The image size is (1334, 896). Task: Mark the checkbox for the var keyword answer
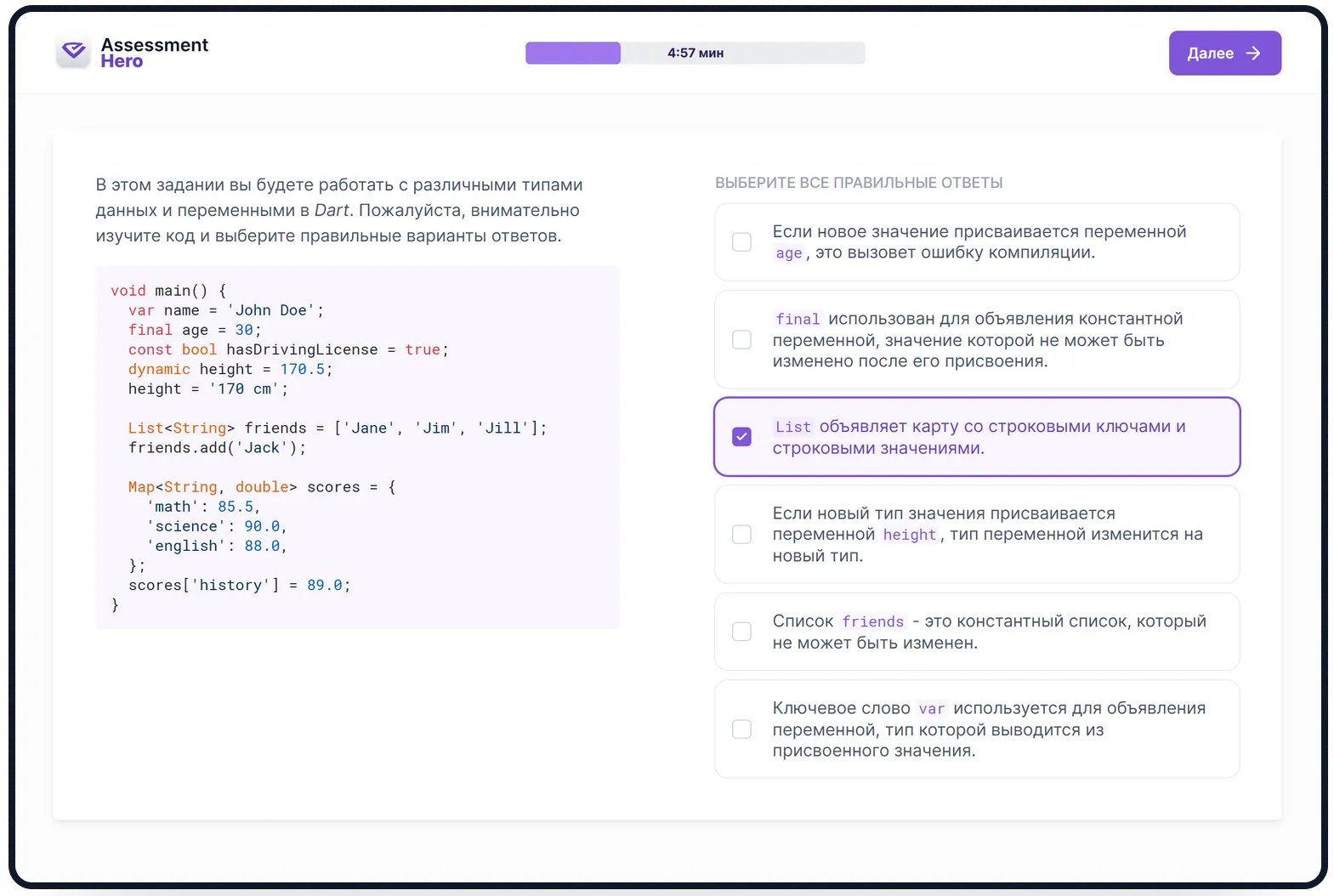[x=741, y=729]
